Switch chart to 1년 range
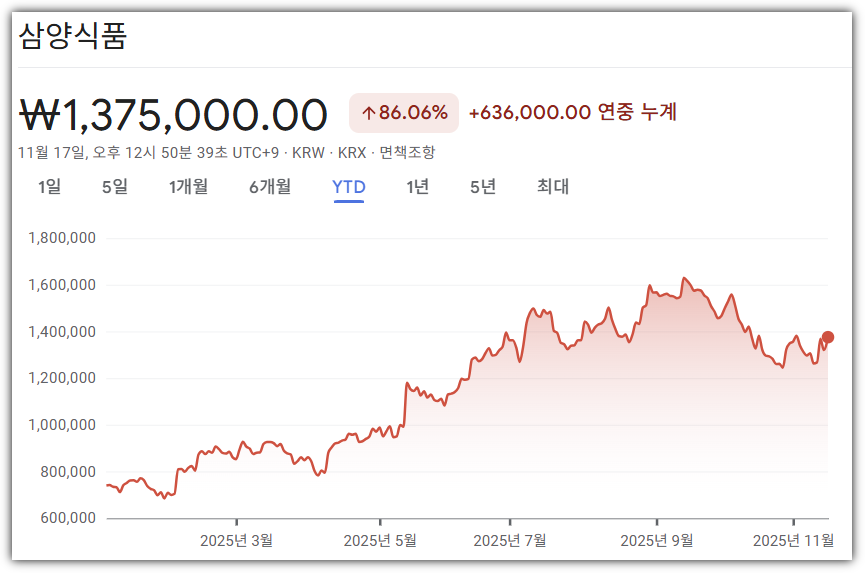865x573 pixels. pyautogui.click(x=418, y=186)
